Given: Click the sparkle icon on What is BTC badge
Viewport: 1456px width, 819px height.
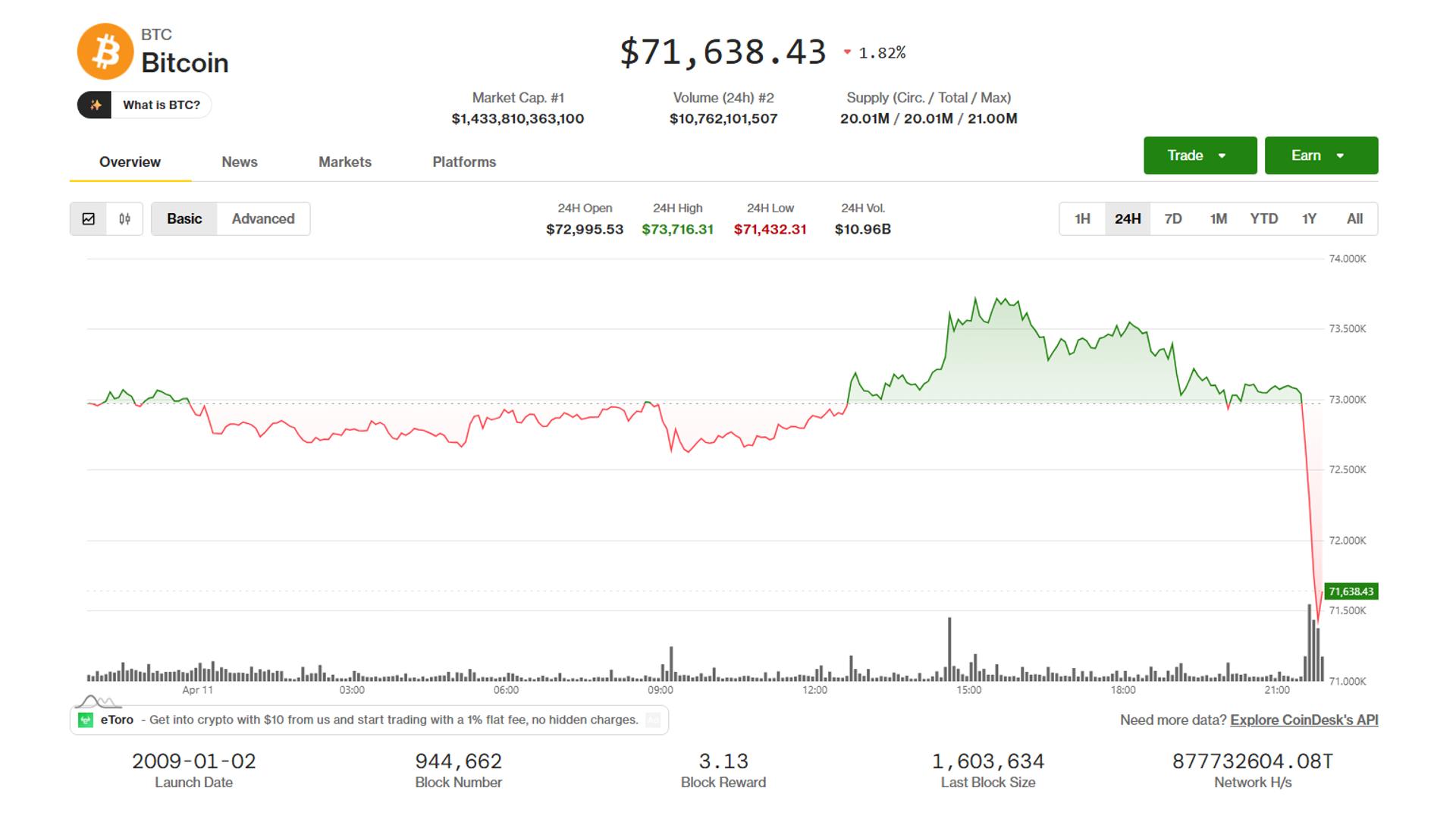Looking at the screenshot, I should (x=94, y=105).
